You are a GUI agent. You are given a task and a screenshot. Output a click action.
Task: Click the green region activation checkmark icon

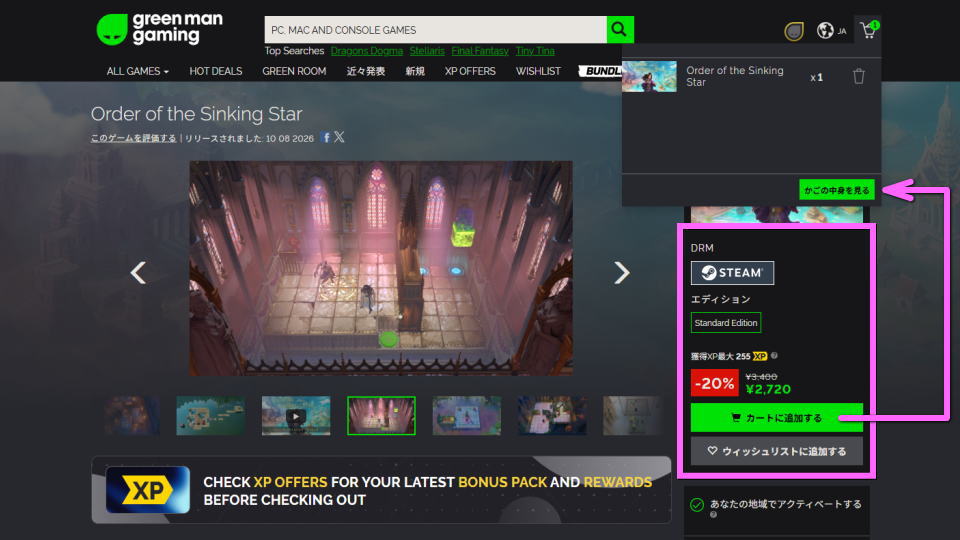click(x=697, y=504)
